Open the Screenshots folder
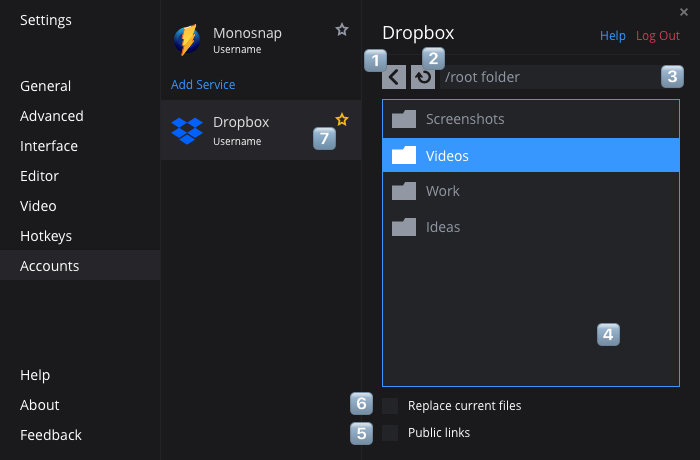Image resolution: width=700 pixels, height=460 pixels. coord(464,119)
